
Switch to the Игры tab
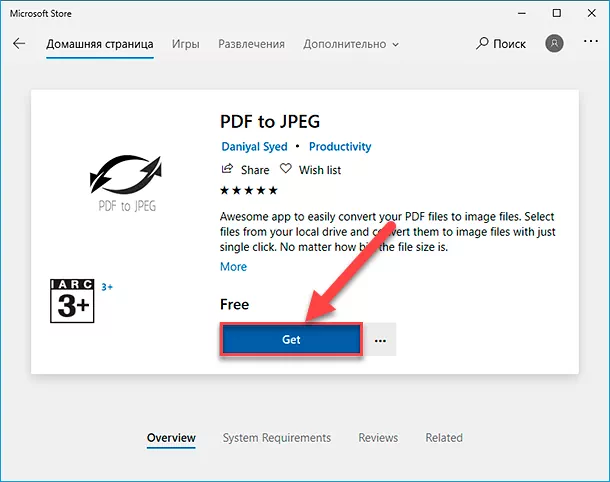pyautogui.click(x=186, y=44)
